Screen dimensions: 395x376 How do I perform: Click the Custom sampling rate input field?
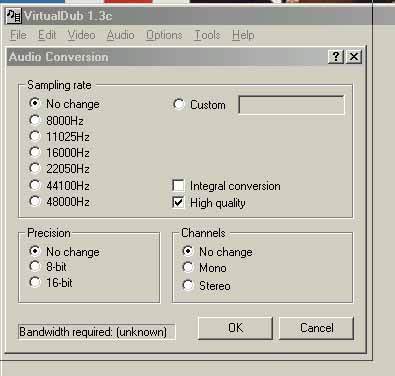point(292,105)
